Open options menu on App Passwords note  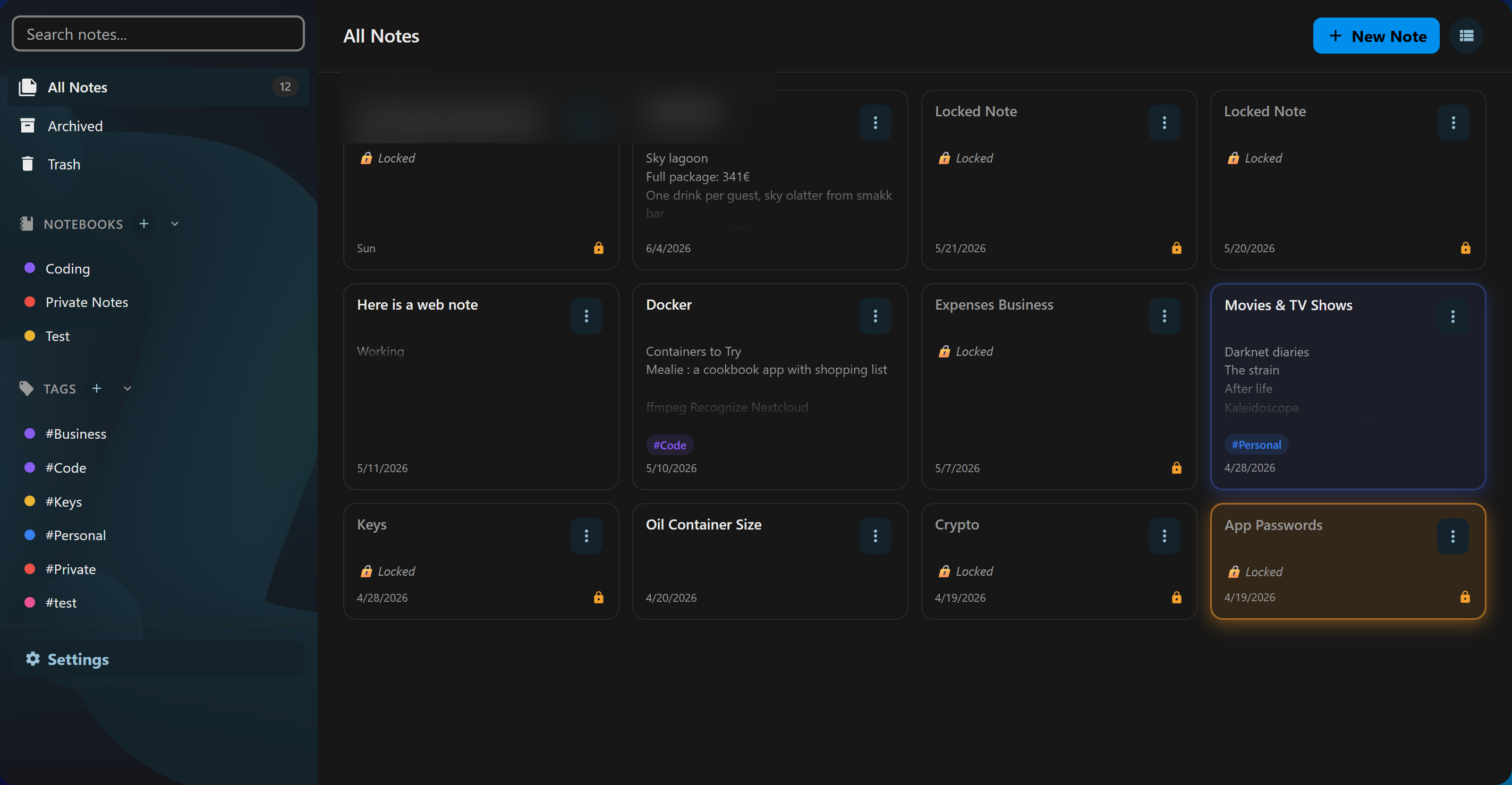coord(1452,536)
